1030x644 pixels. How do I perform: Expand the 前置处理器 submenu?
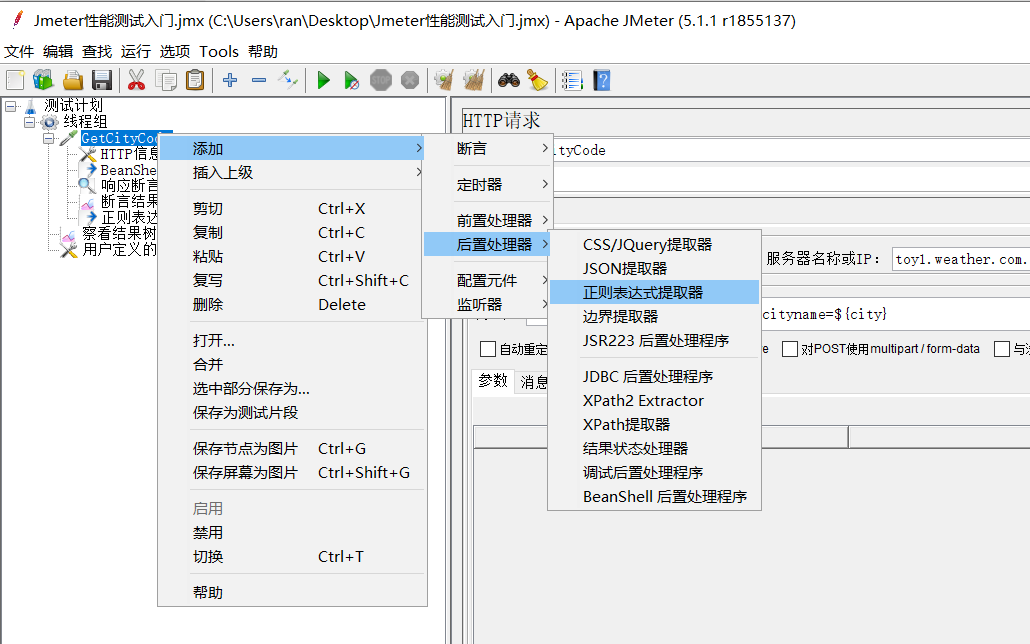pyautogui.click(x=487, y=220)
